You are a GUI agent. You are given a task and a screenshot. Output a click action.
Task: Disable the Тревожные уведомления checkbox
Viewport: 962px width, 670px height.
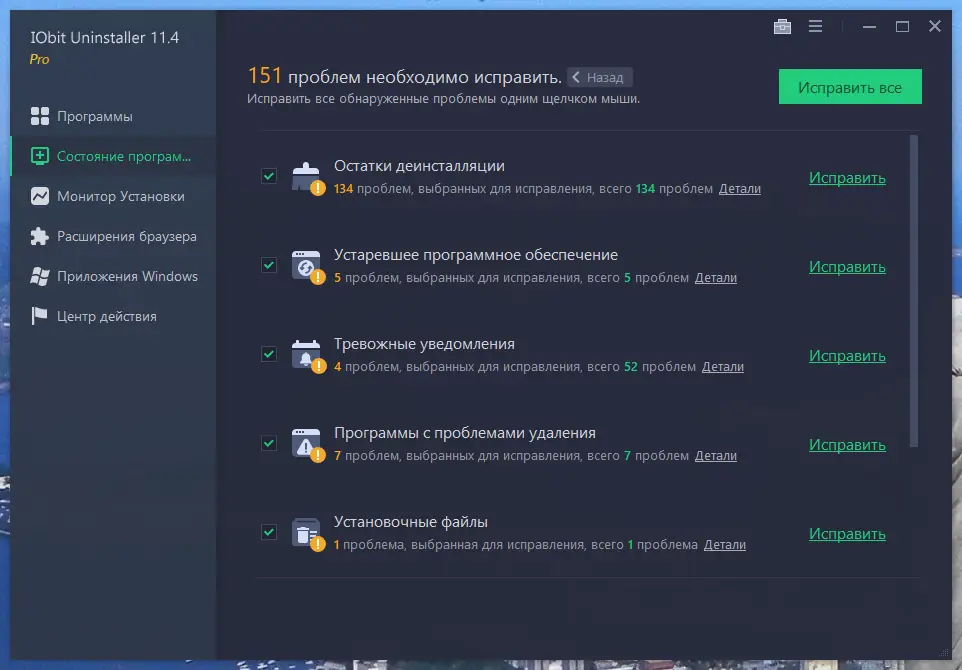[268, 354]
